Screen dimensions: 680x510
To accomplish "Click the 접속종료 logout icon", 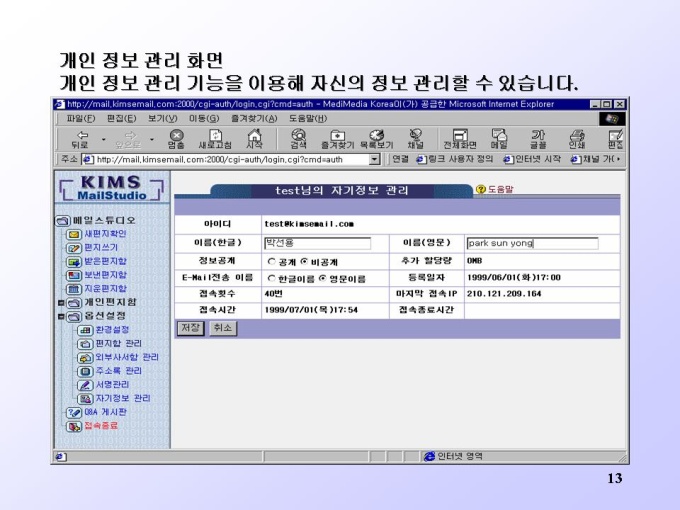I will click(x=74, y=426).
